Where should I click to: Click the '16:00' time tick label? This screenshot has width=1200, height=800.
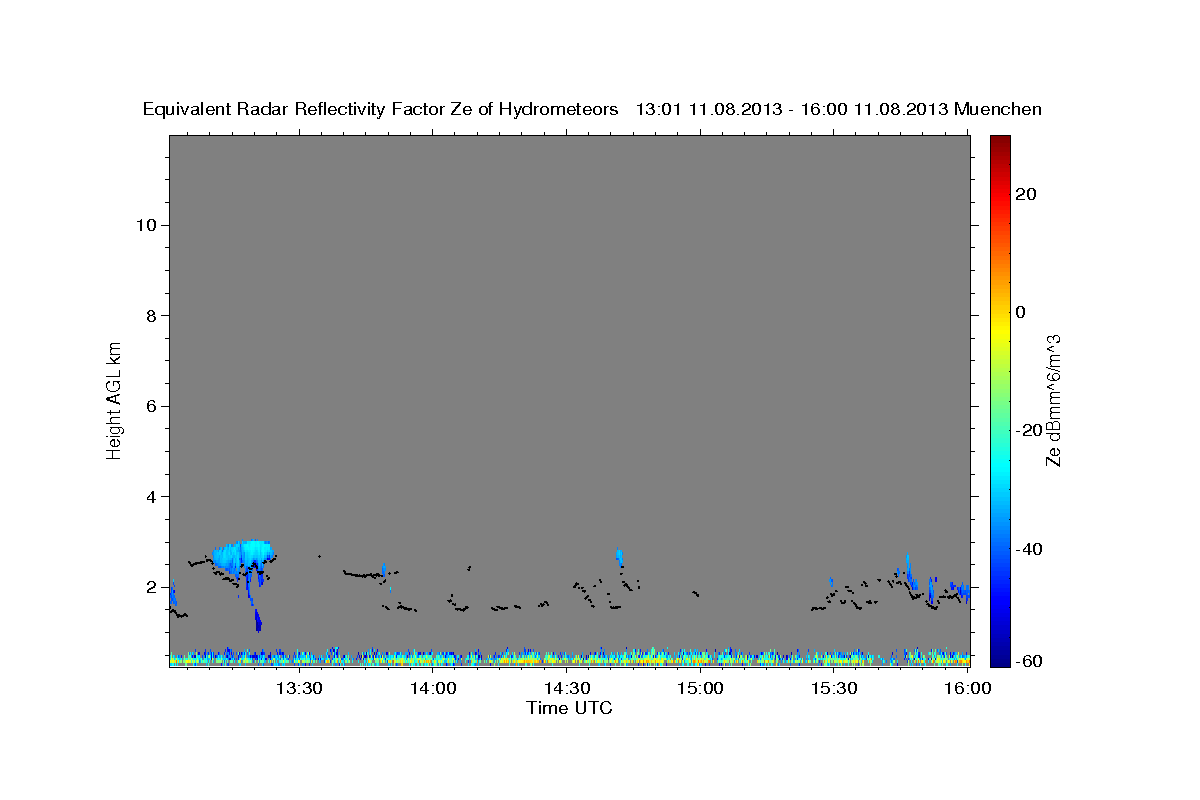(968, 688)
